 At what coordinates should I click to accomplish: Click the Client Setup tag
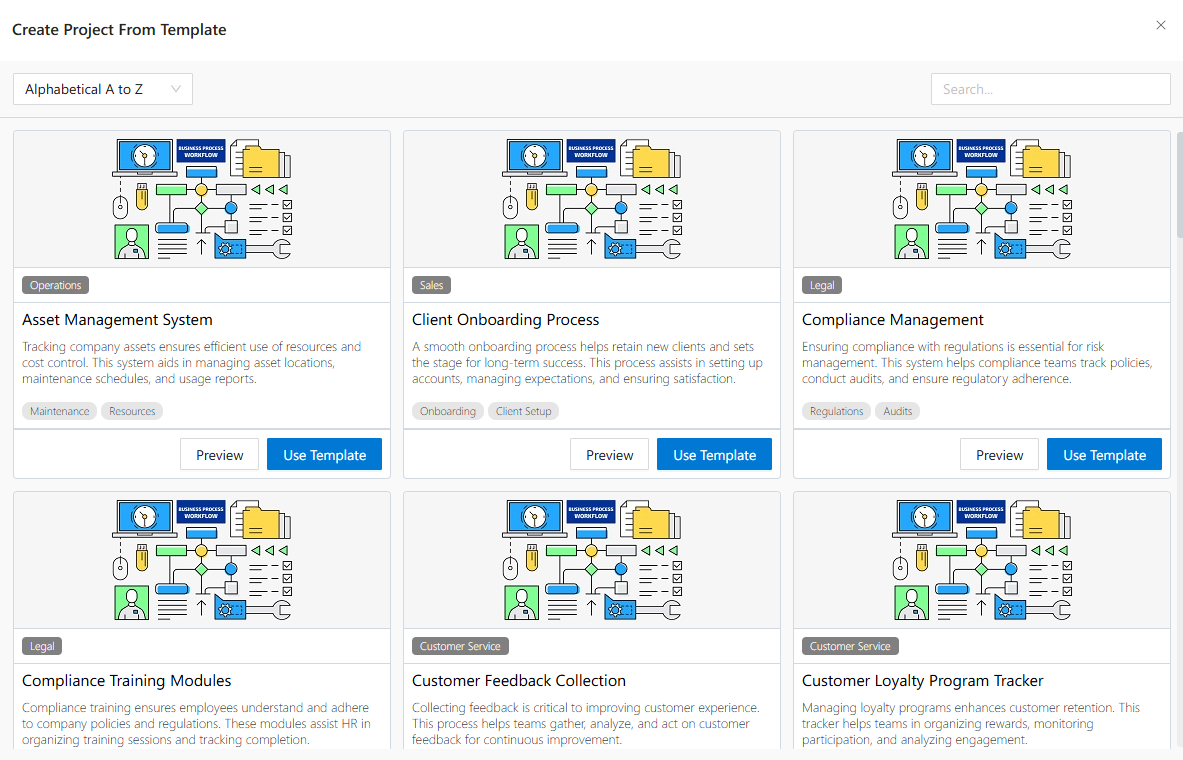coord(524,411)
